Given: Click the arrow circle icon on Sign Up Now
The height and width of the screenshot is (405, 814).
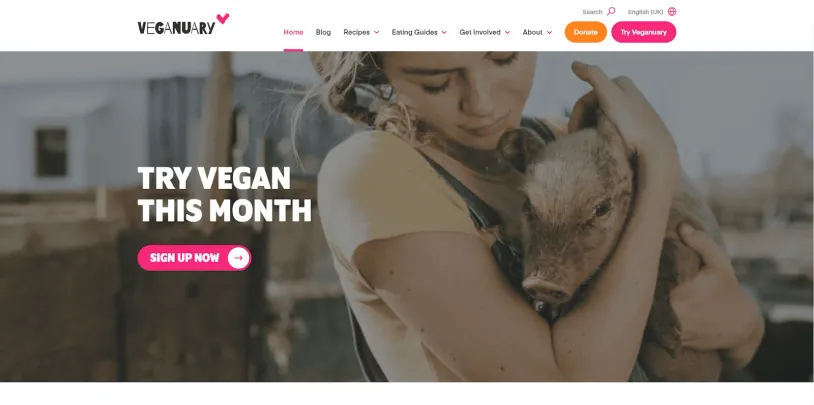Looking at the screenshot, I should (x=238, y=258).
